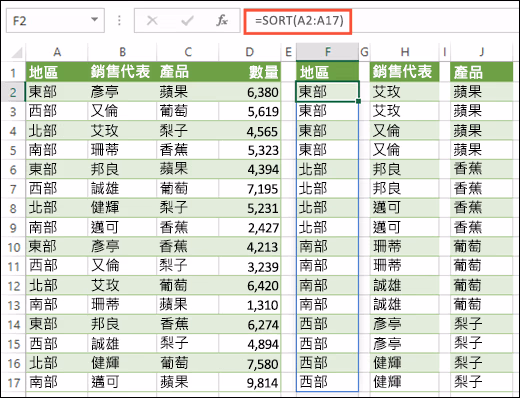
Task: Select cell C4 containing 梨子
Action: click(x=188, y=131)
